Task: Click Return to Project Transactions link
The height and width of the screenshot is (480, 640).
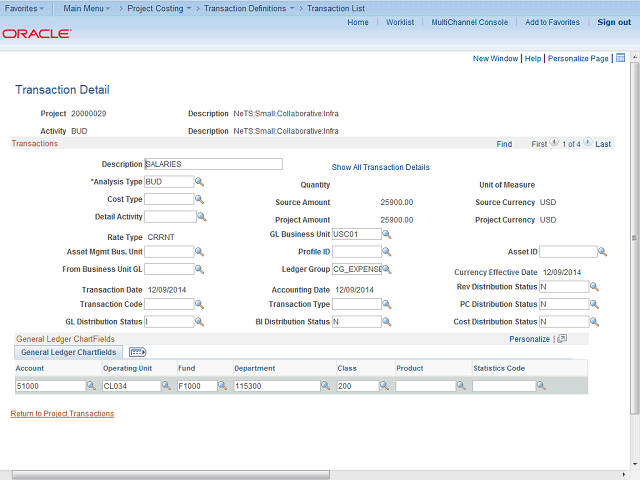Action: [62, 413]
